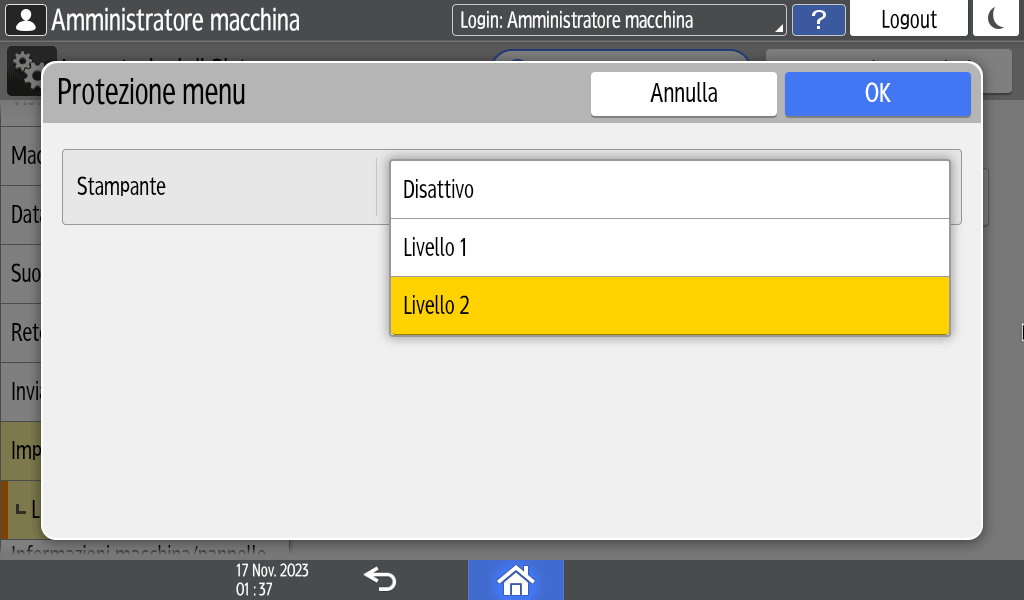
Task: Activate energy saver moon icon
Action: 995,19
